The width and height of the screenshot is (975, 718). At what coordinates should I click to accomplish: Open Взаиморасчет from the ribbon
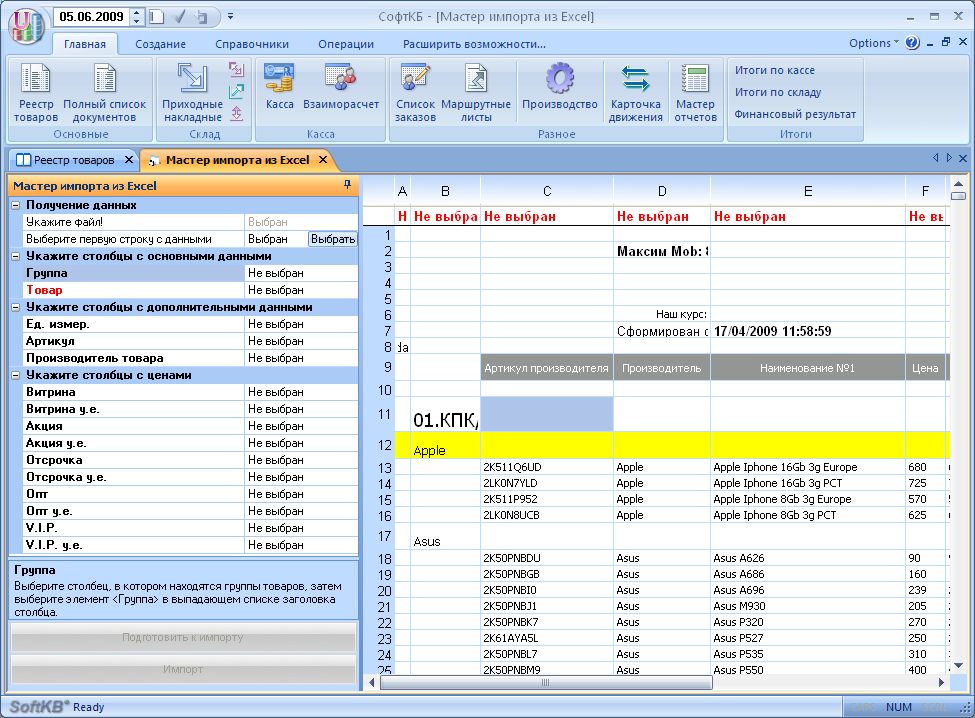(341, 86)
